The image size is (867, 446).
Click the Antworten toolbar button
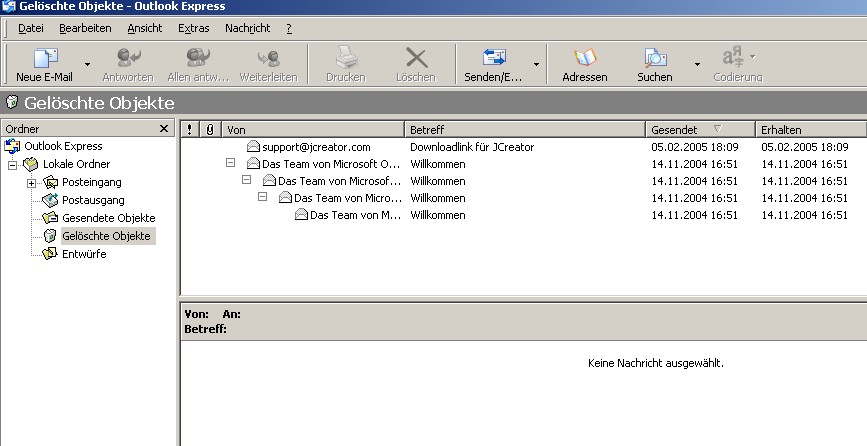coord(128,65)
